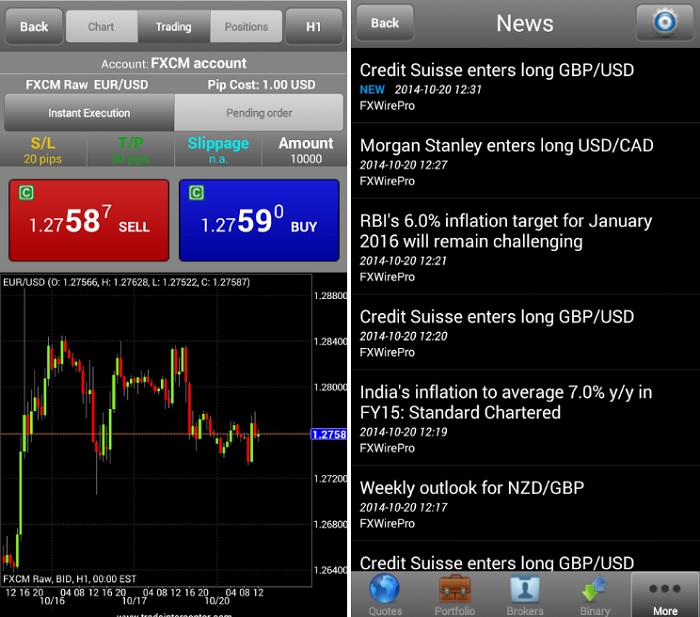Select Pending order mode
The width and height of the screenshot is (700, 617).
tap(259, 113)
